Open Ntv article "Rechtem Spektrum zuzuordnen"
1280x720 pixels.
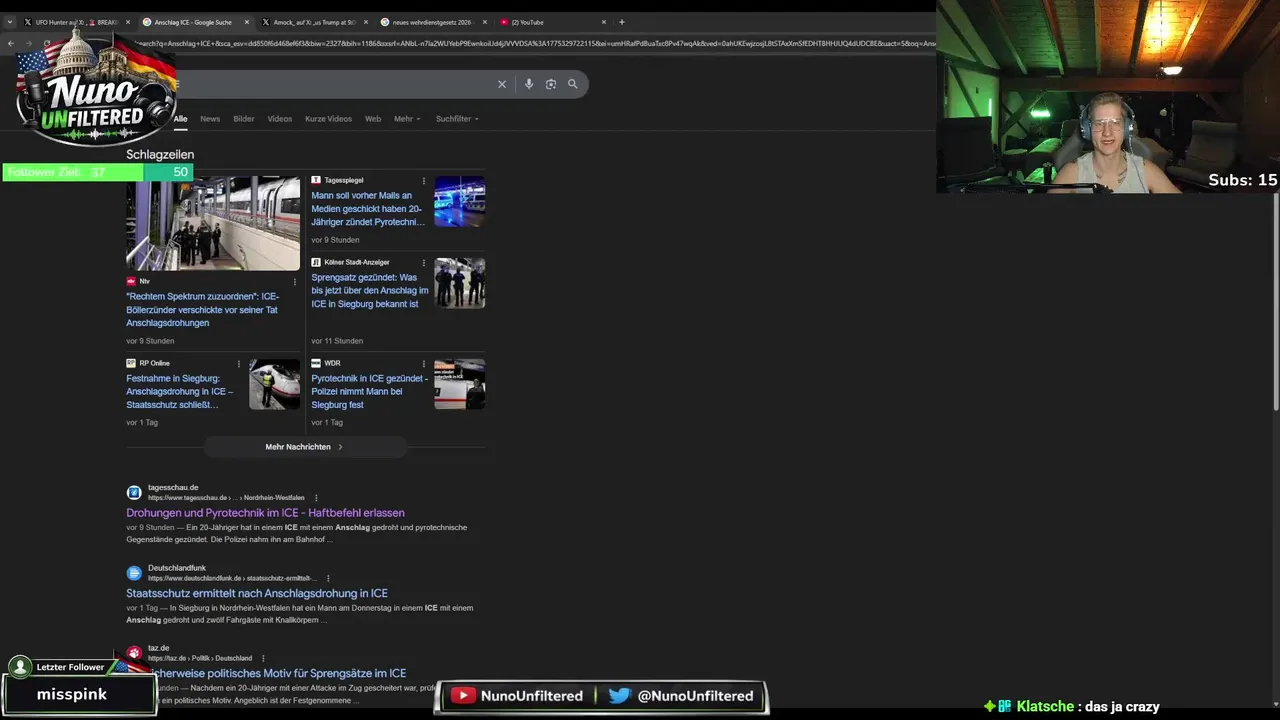pos(203,310)
